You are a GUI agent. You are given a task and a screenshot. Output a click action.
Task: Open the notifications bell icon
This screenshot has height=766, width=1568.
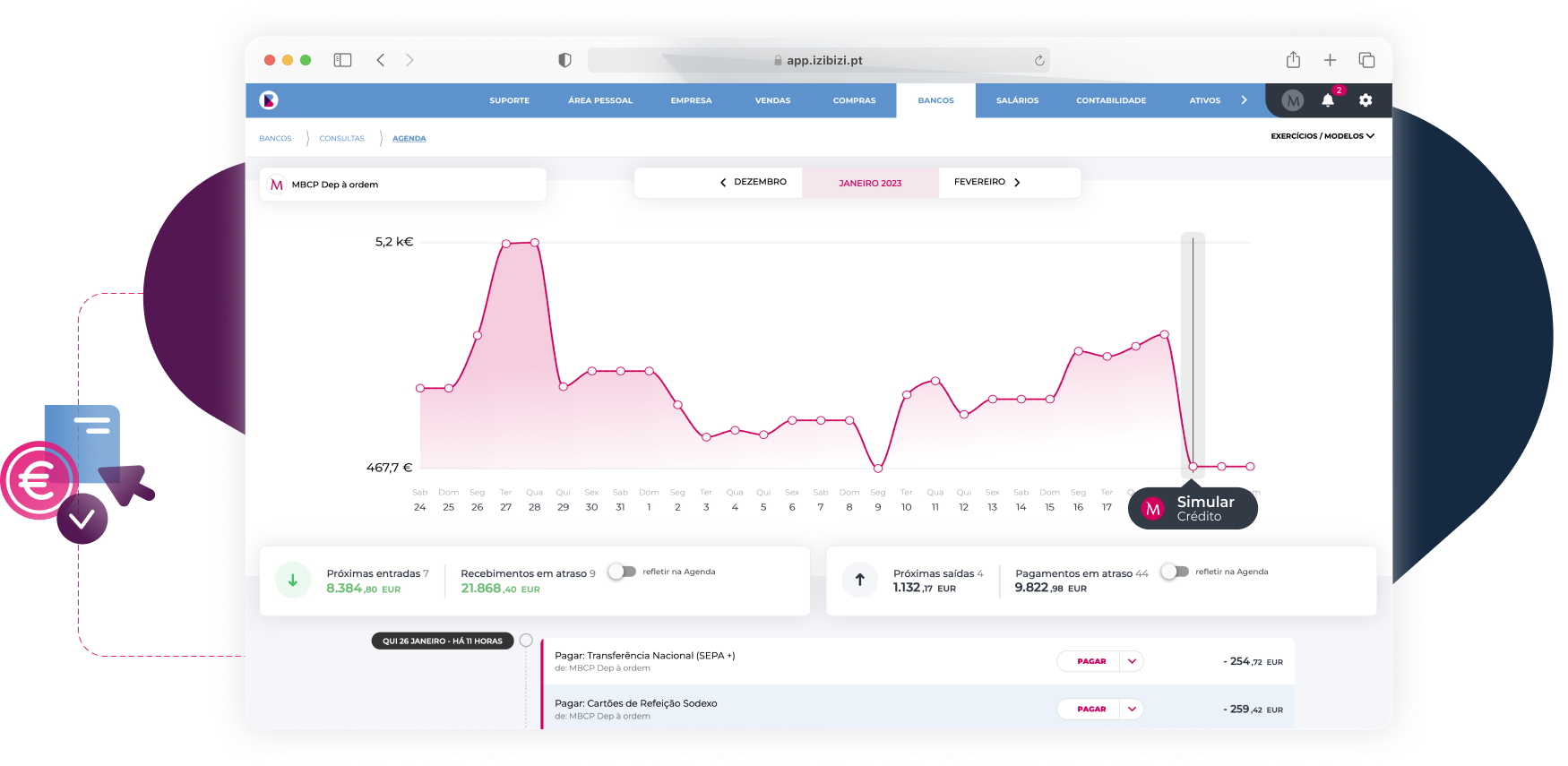[x=1327, y=100]
